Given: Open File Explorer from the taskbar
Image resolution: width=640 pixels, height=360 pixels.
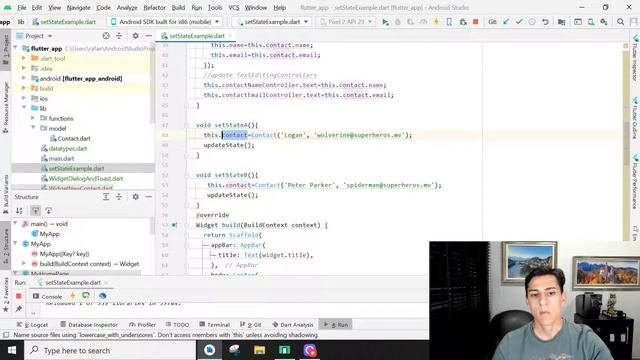Looking at the screenshot, I should [x=259, y=350].
